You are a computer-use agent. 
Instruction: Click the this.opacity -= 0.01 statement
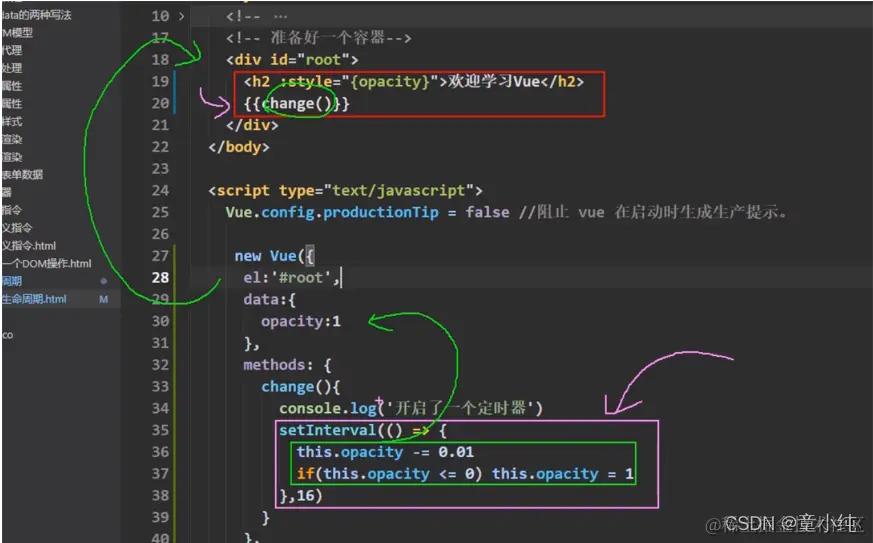point(385,452)
